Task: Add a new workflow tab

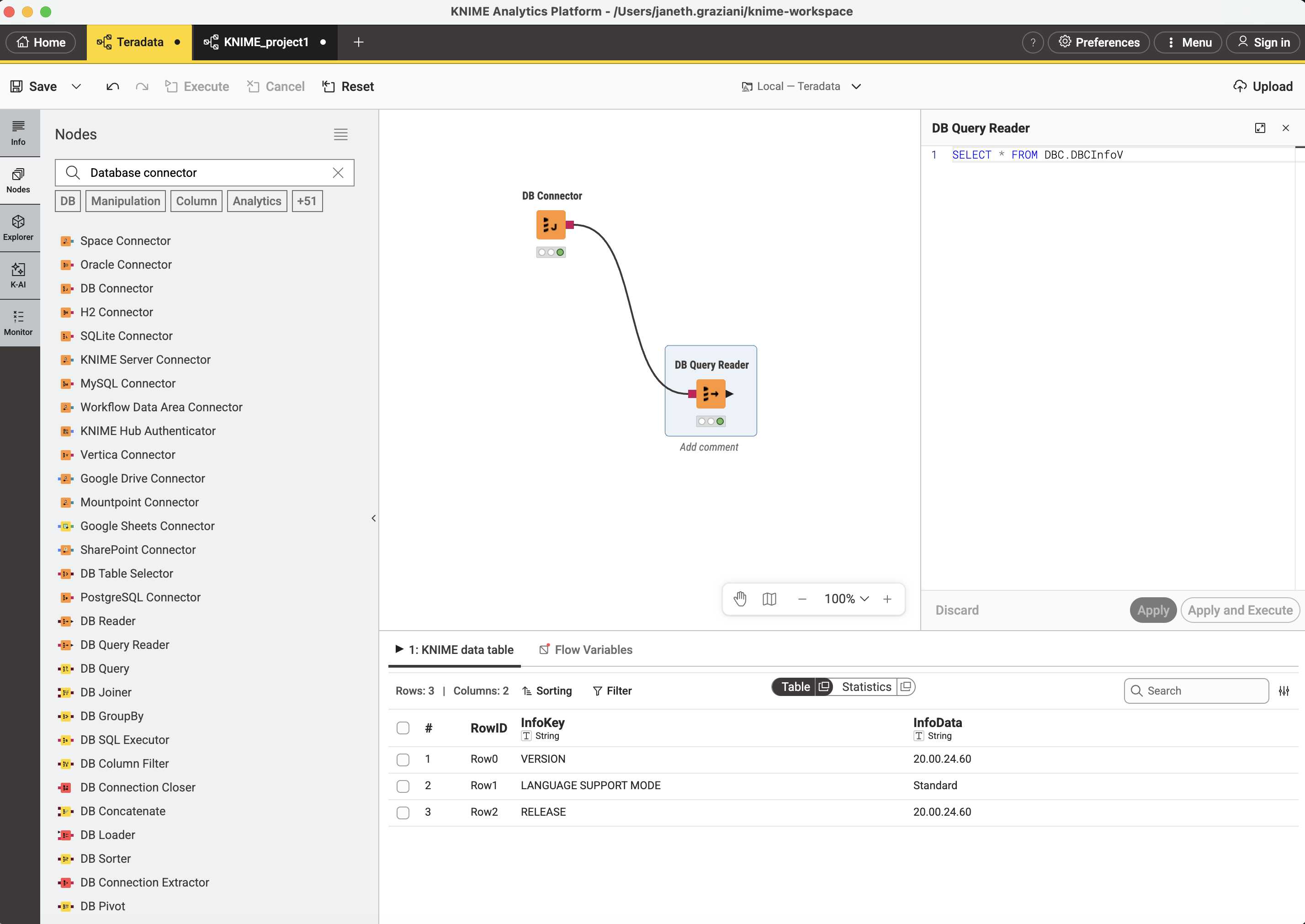Action: click(358, 42)
